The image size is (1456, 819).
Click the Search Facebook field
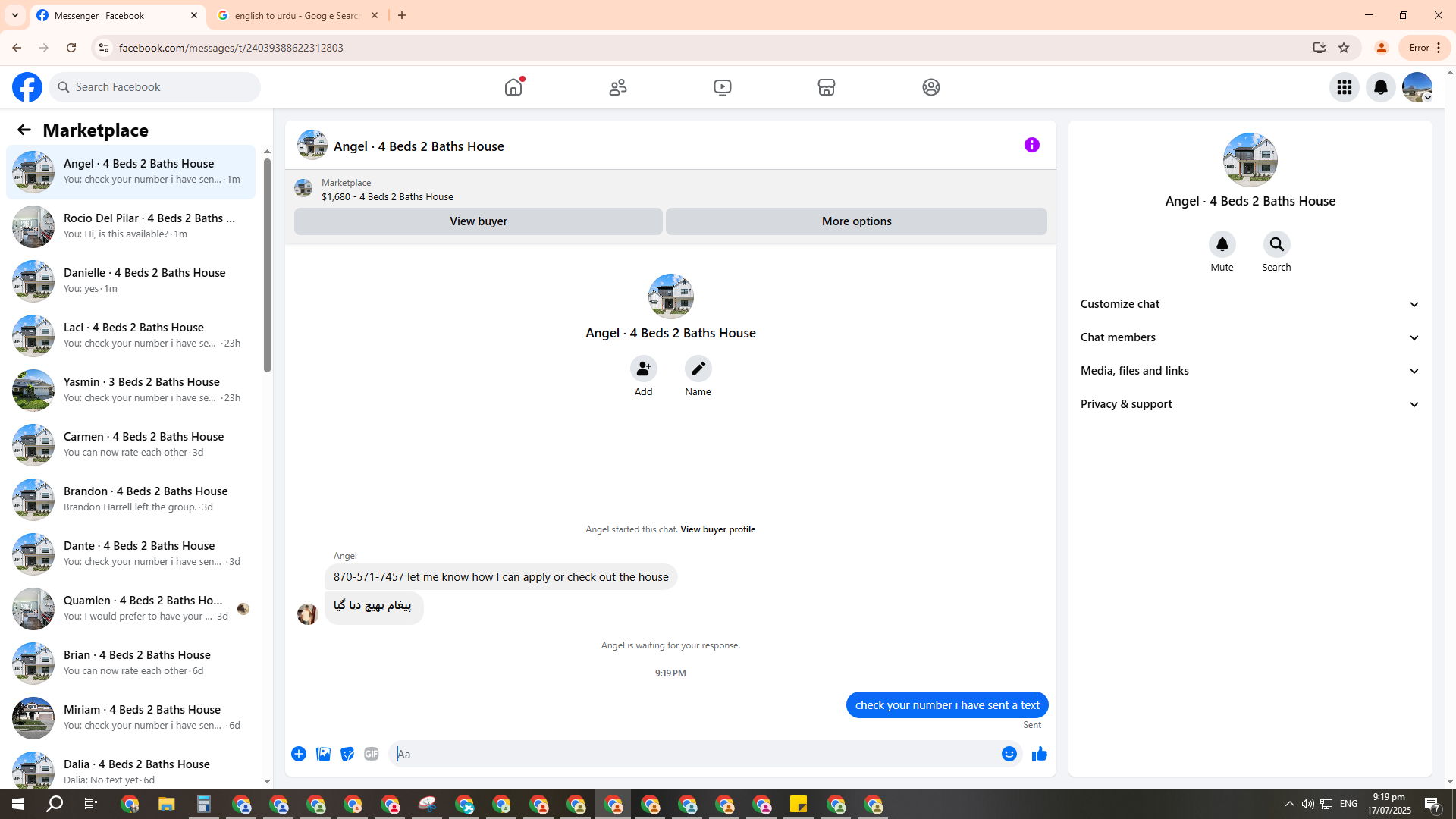pyautogui.click(x=155, y=87)
